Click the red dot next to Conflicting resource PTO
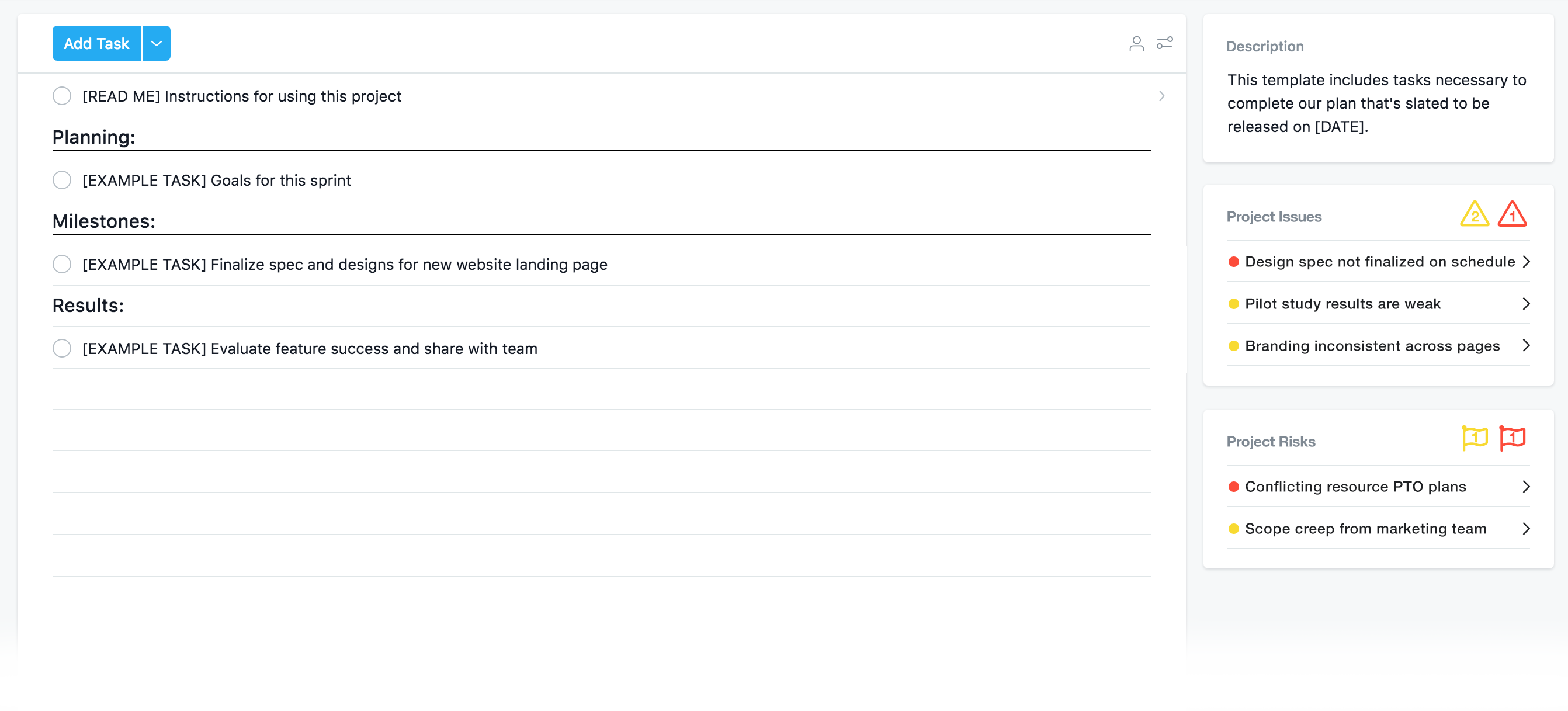1568x711 pixels. tap(1232, 487)
